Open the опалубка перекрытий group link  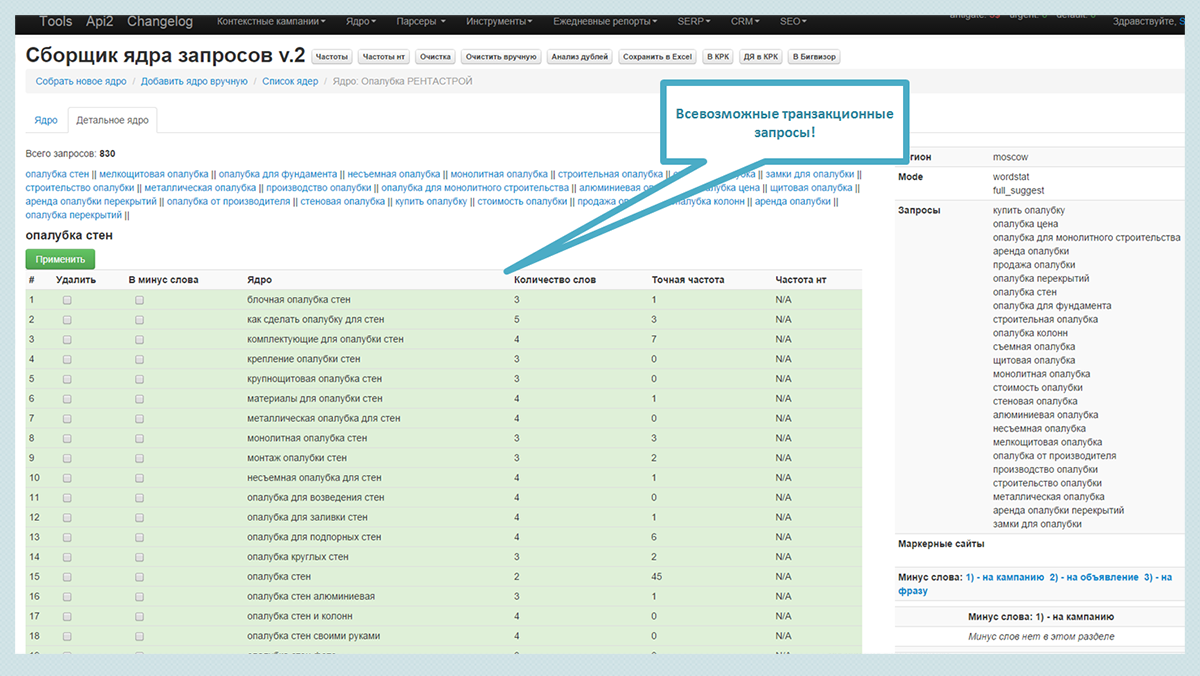tap(74, 215)
